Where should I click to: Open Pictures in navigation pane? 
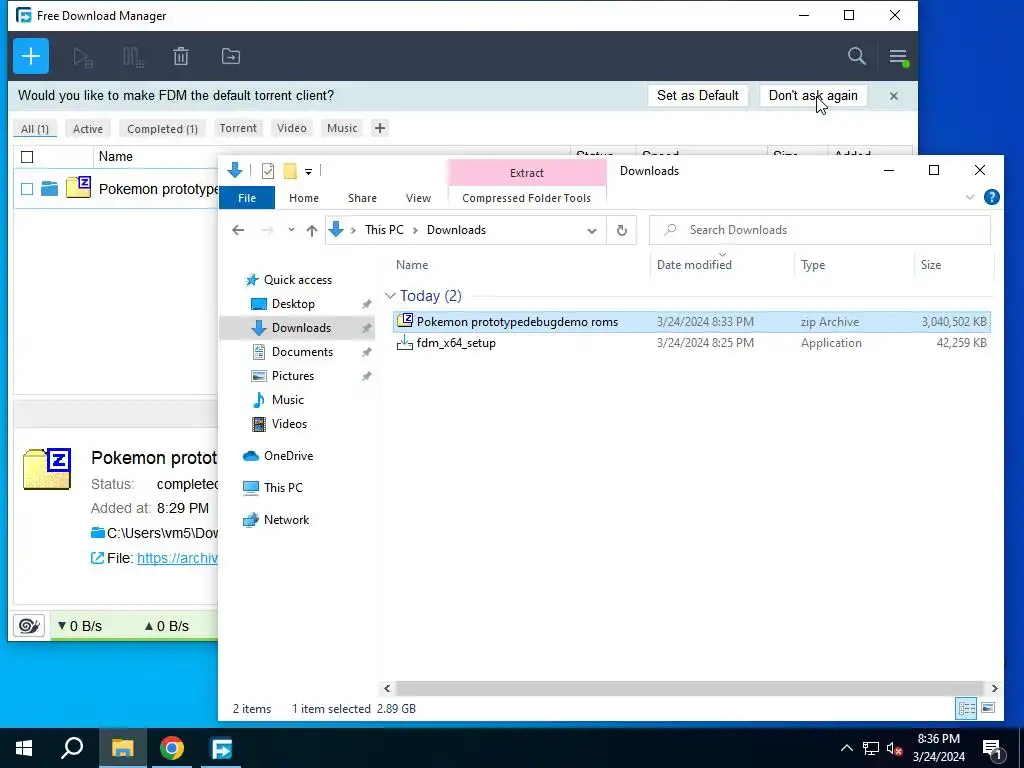(x=292, y=376)
